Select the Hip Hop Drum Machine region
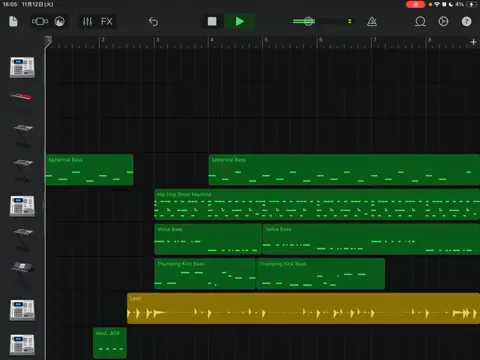The height and width of the screenshot is (360, 480). pyautogui.click(x=317, y=204)
